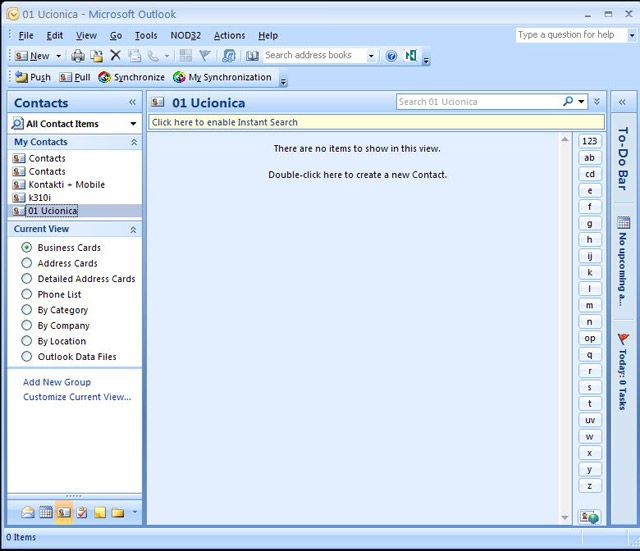640x551 pixels.
Task: Open the Edit menu
Action: point(55,36)
